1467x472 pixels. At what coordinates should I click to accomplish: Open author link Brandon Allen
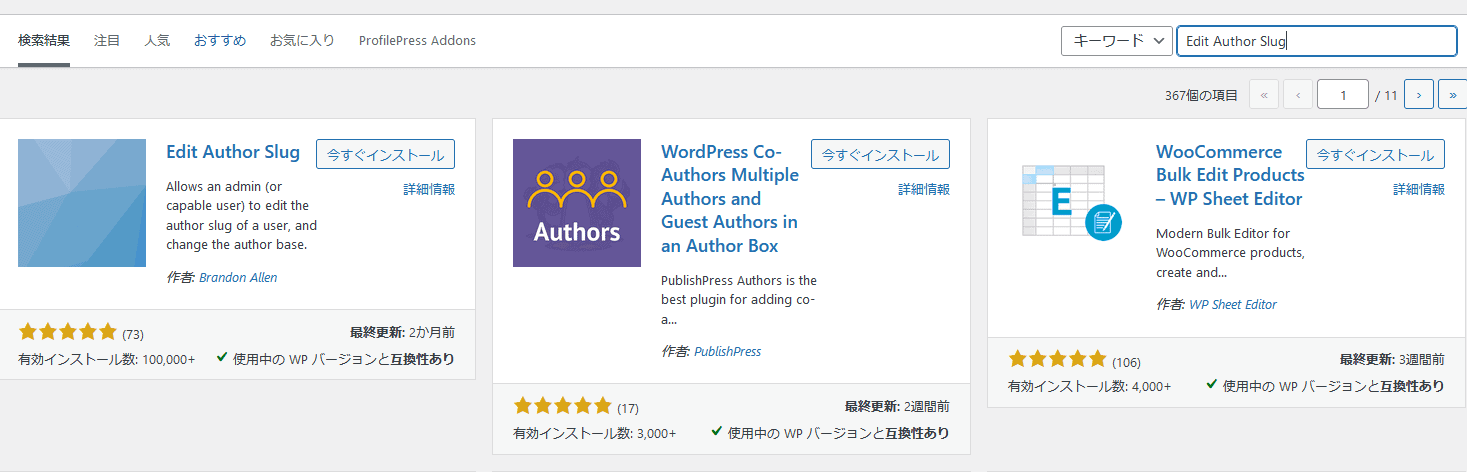(238, 278)
